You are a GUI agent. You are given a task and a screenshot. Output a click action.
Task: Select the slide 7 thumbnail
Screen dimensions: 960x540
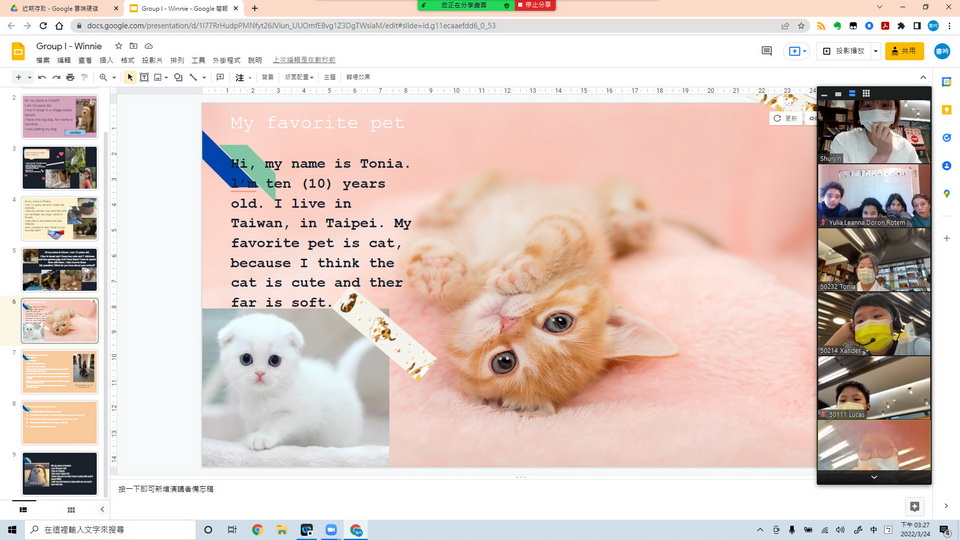tap(60, 372)
